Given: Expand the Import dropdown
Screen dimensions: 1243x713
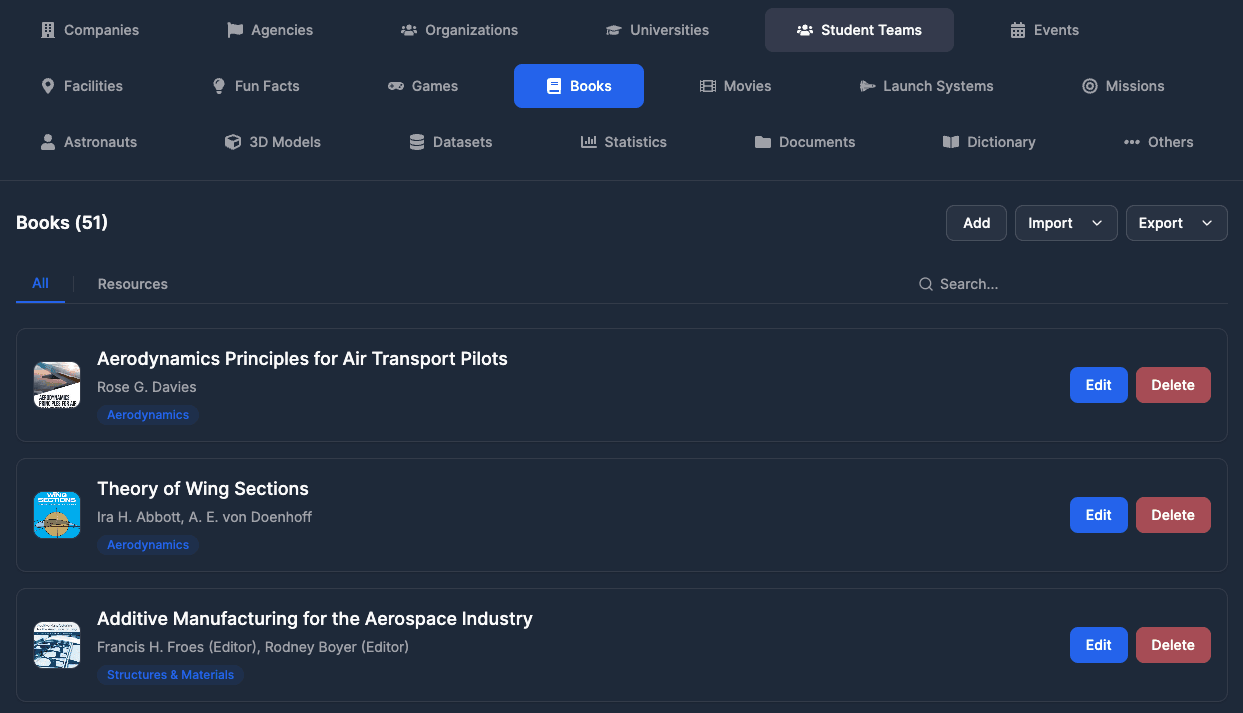Looking at the screenshot, I should [1065, 223].
